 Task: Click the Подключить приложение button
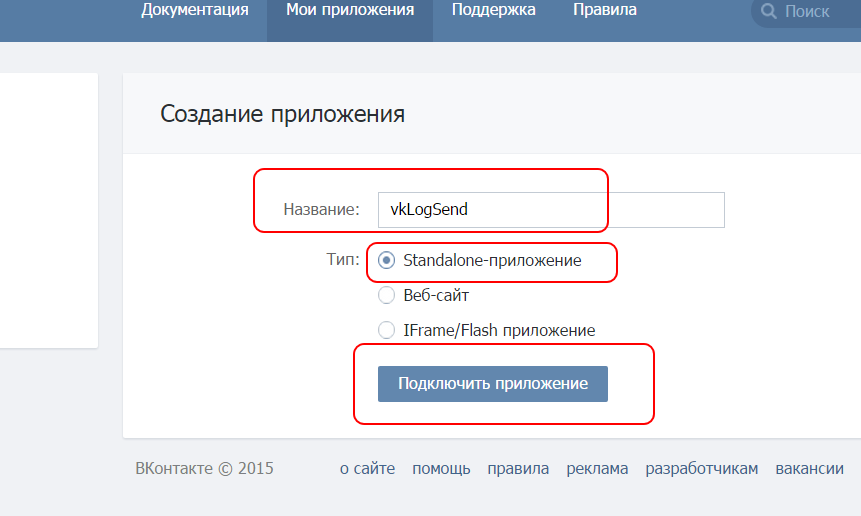493,384
